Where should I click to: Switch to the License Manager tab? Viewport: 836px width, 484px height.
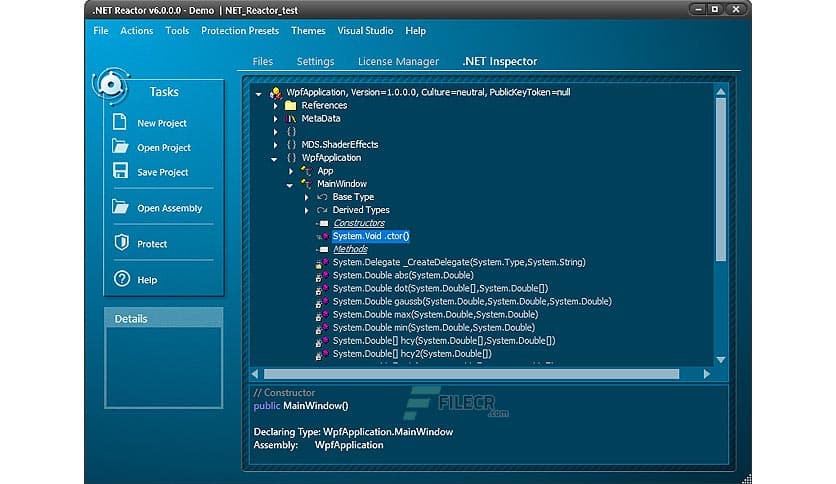tap(398, 62)
